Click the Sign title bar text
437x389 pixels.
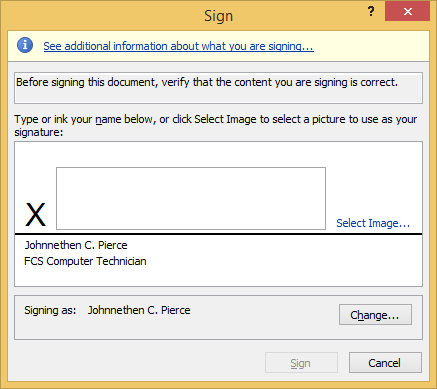coord(218,16)
